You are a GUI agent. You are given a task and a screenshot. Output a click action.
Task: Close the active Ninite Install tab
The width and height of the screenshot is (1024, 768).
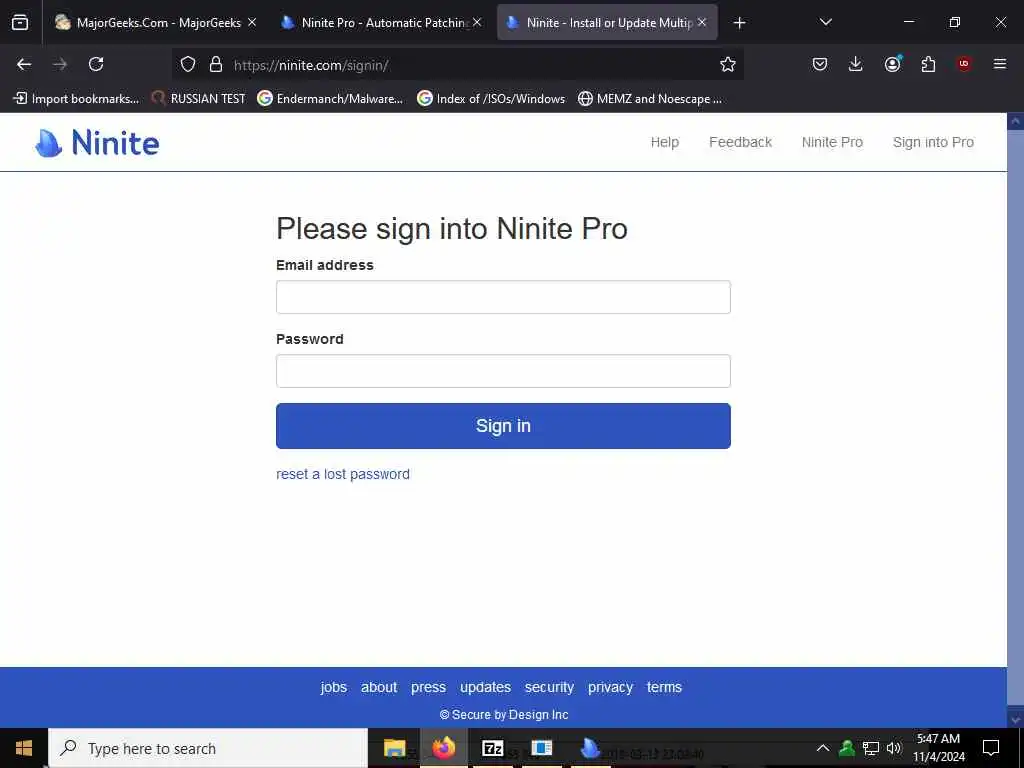702,22
